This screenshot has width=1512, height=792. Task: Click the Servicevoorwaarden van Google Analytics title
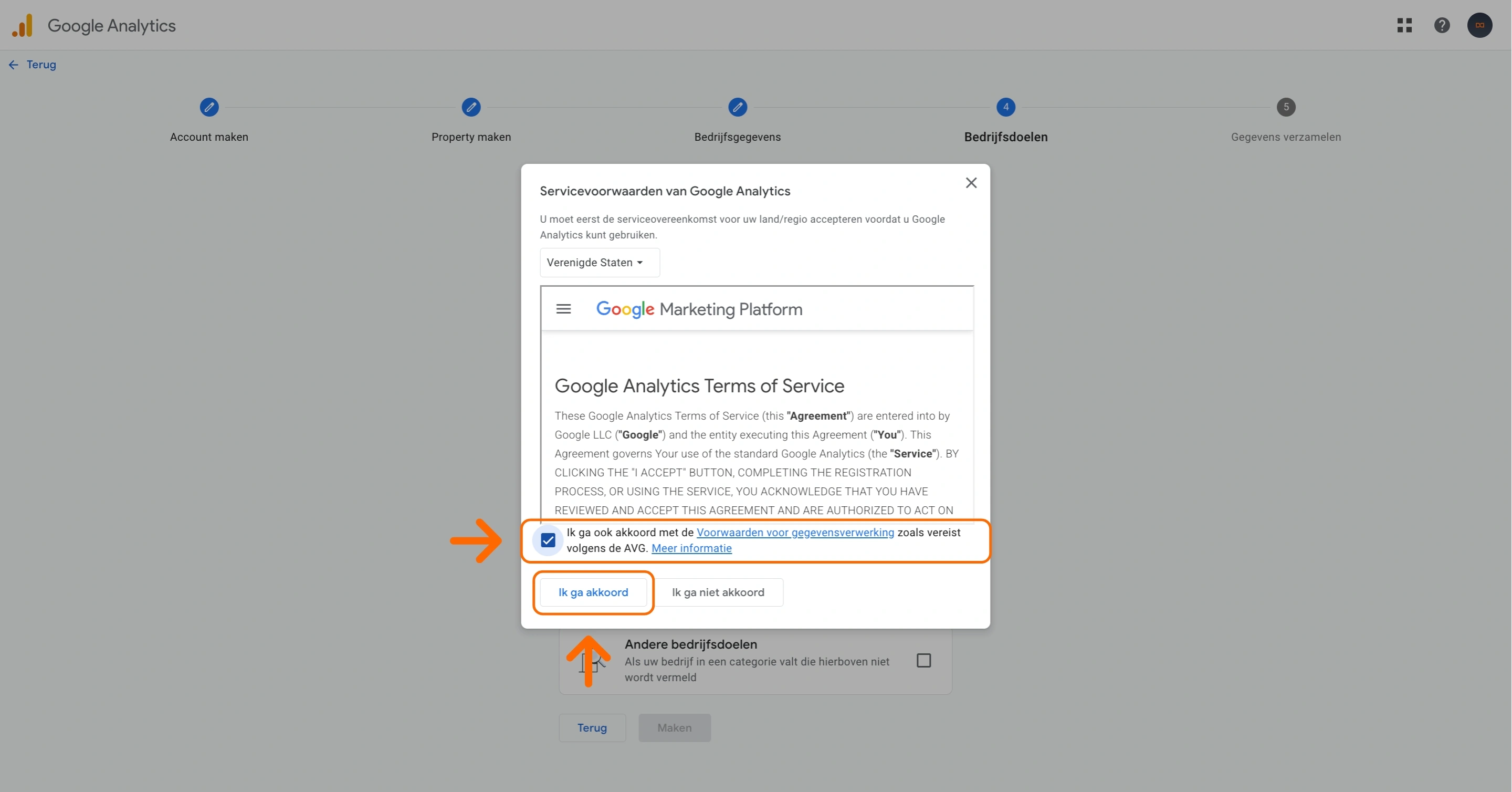pos(665,191)
